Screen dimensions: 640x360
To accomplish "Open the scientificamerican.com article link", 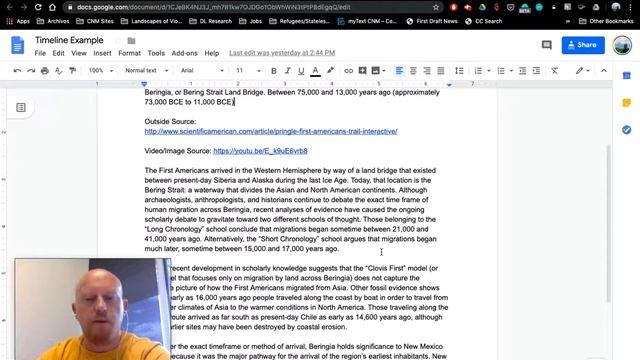I will pyautogui.click(x=271, y=131).
